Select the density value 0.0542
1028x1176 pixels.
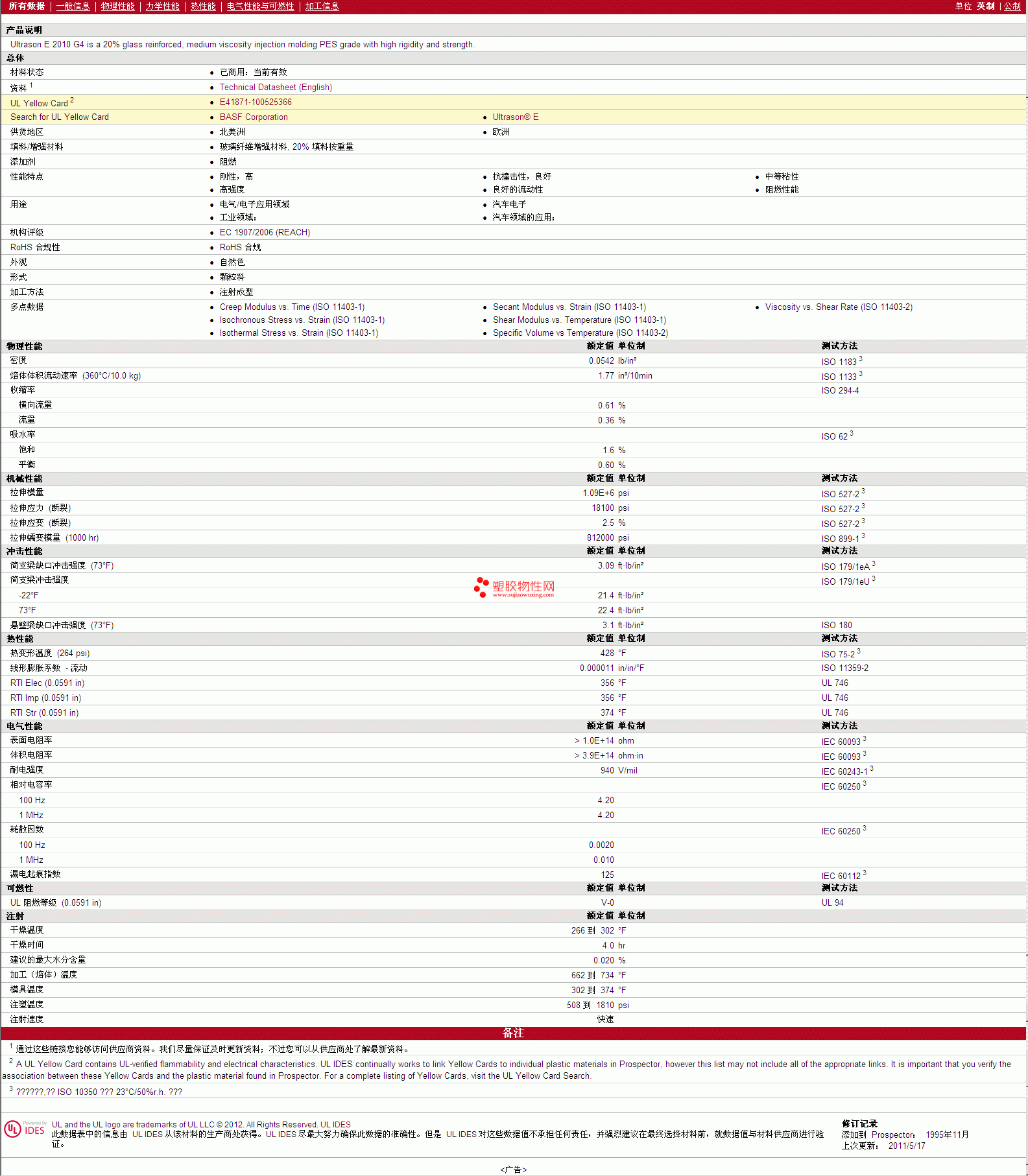pyautogui.click(x=601, y=361)
